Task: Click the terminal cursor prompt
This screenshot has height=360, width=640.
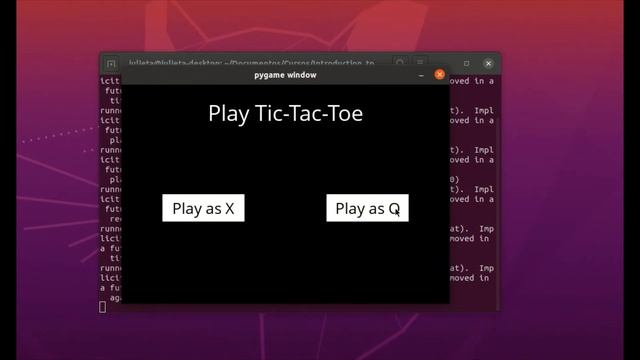Action: pyautogui.click(x=102, y=307)
